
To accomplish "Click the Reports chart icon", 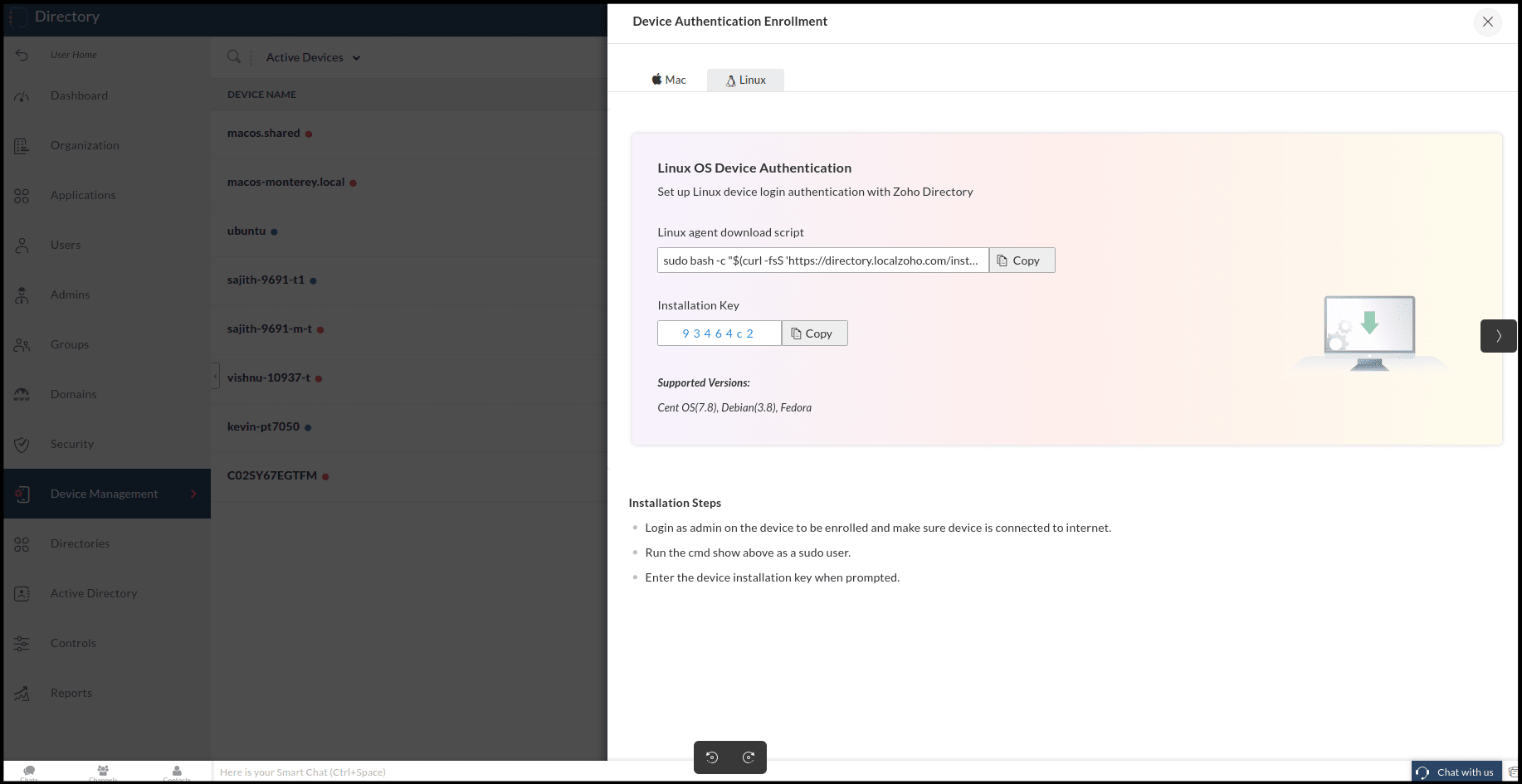I will pos(22,694).
